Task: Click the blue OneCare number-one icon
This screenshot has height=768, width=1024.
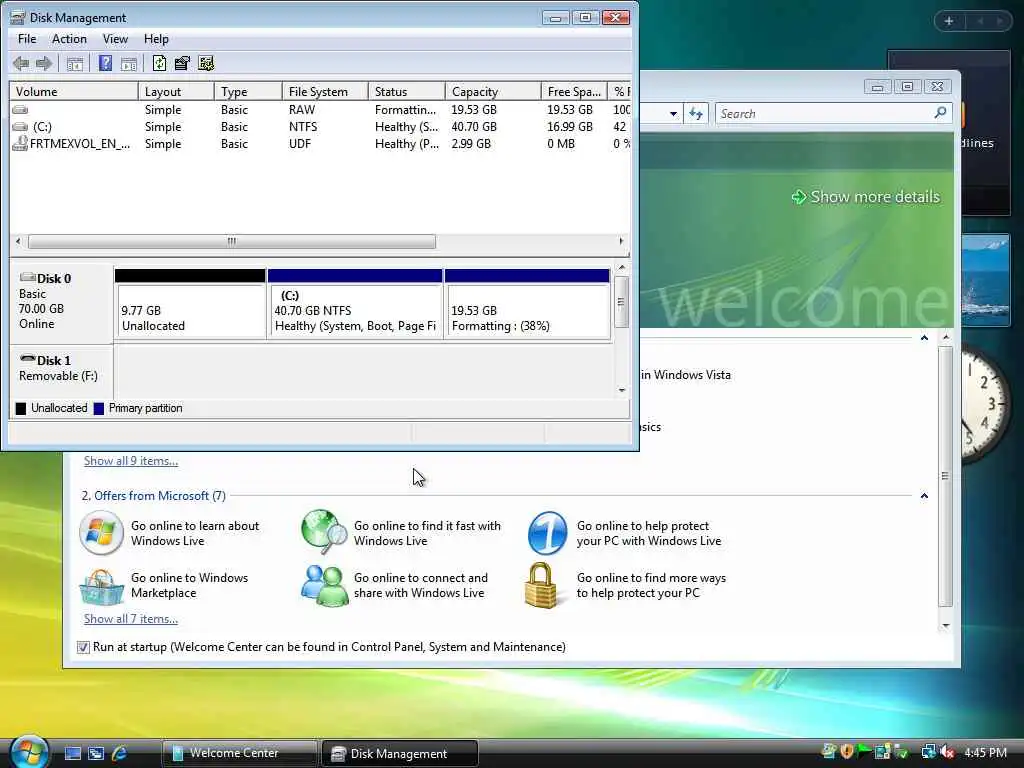Action: pos(547,533)
